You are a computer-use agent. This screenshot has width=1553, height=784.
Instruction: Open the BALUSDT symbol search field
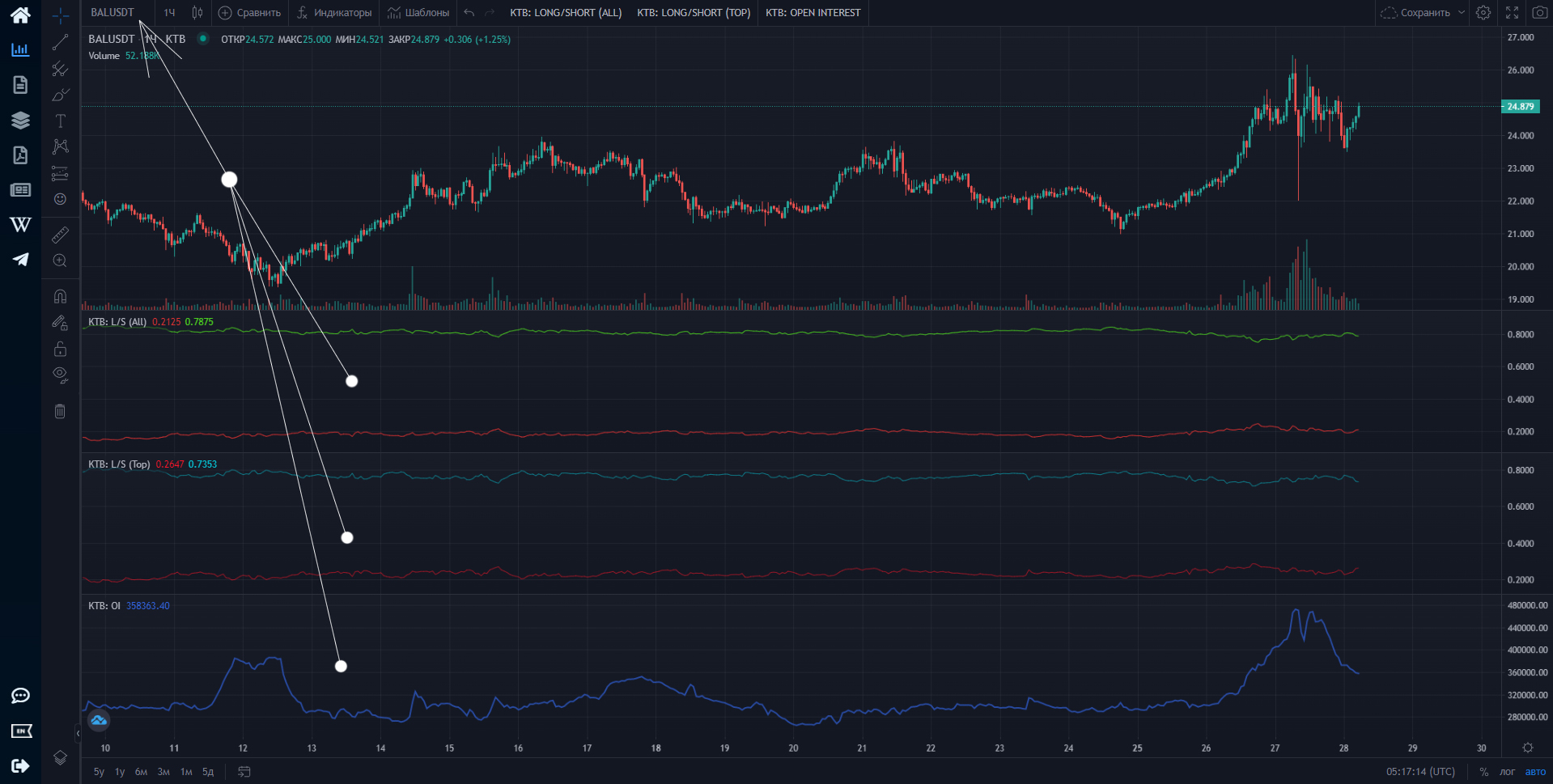pos(113,13)
